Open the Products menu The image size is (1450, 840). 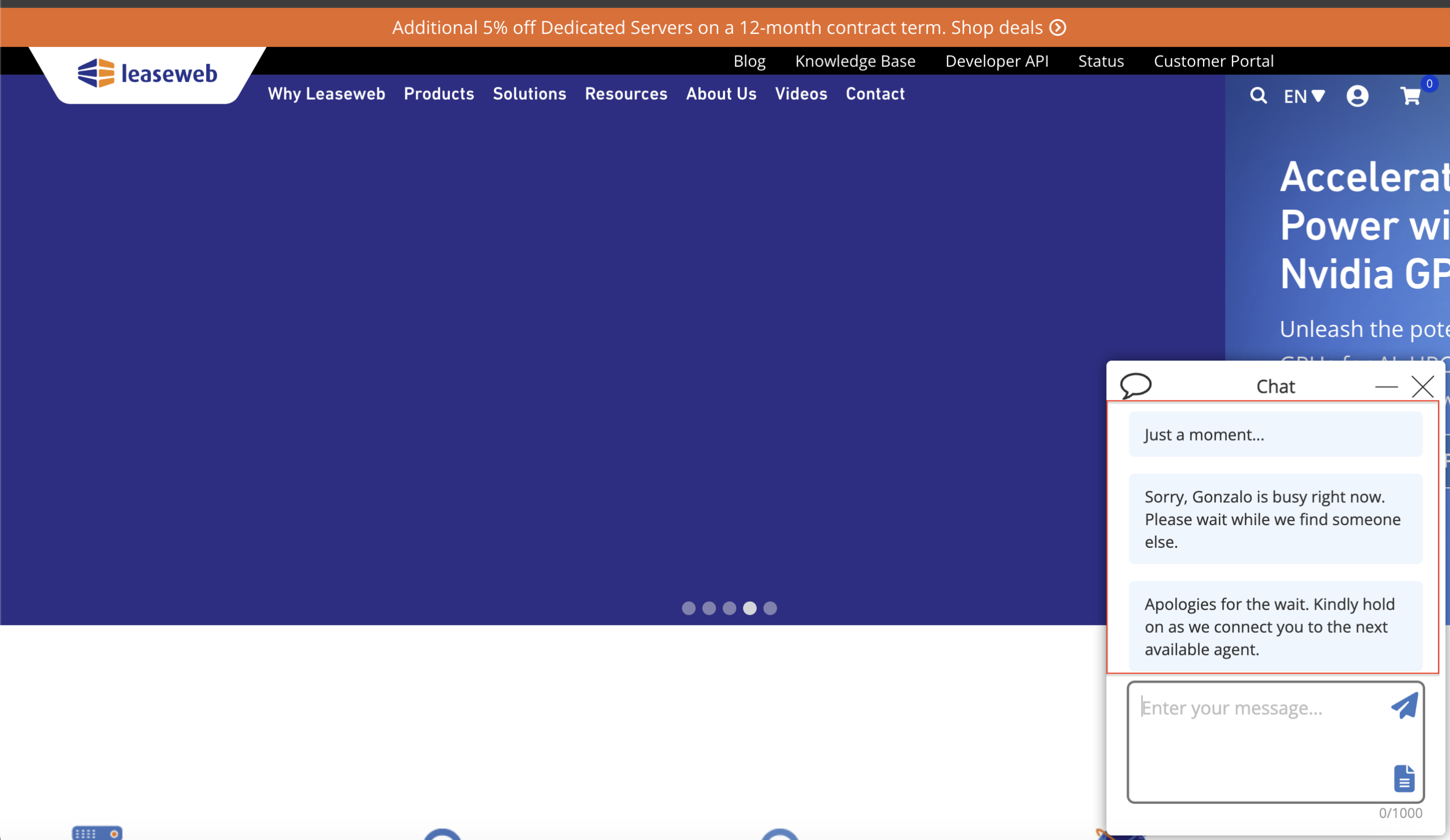438,94
